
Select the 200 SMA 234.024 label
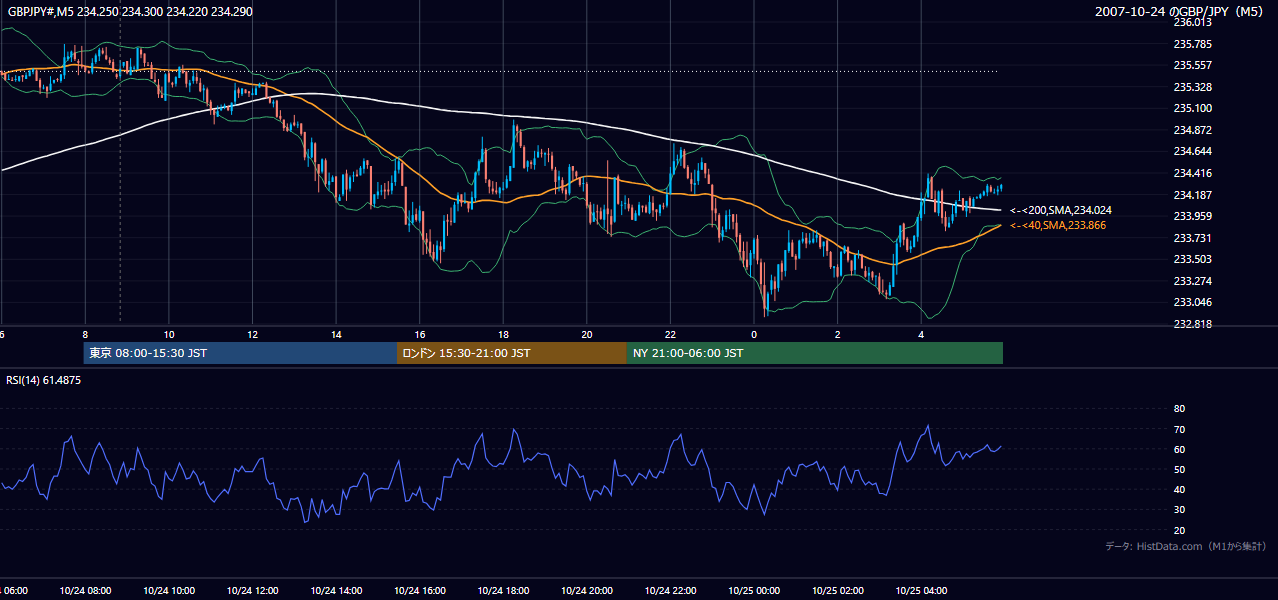[1061, 211]
